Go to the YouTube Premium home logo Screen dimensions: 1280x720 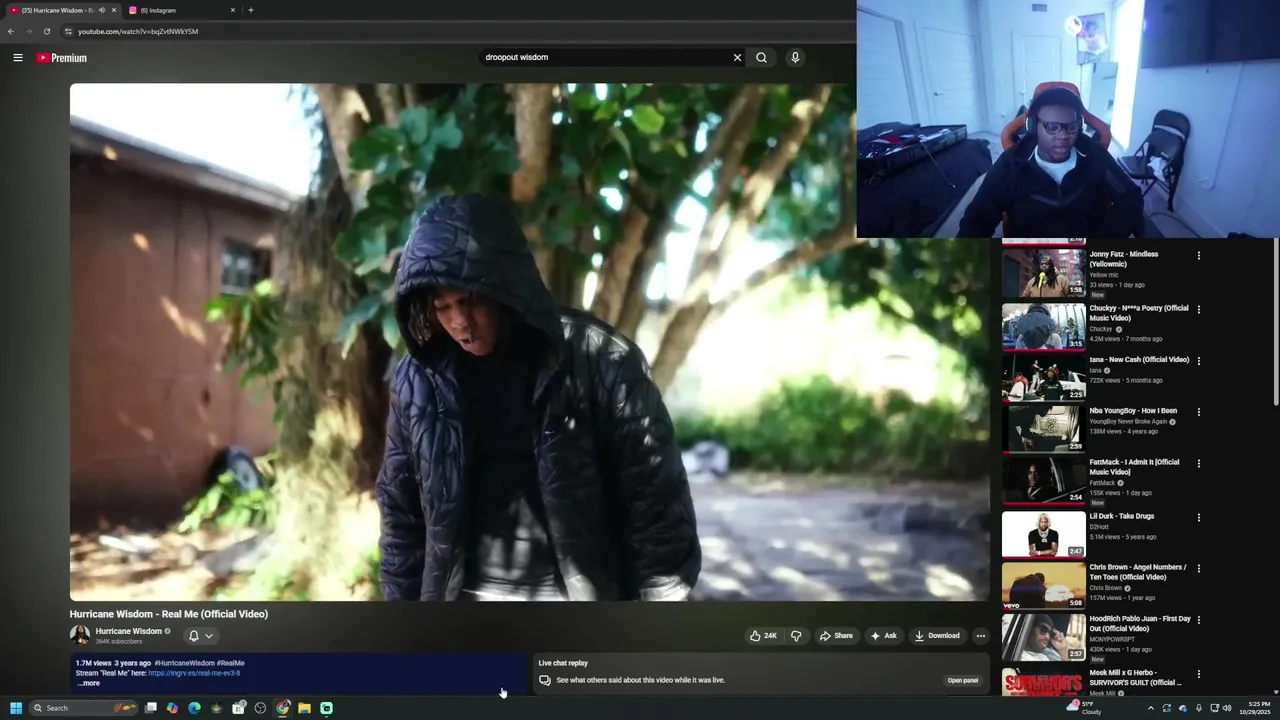pos(62,58)
